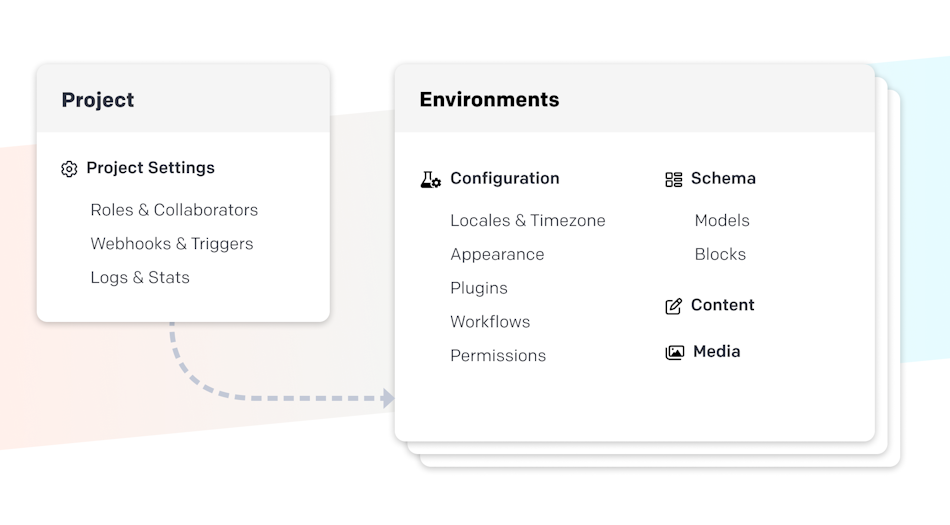Select Blocks under Schema

[x=720, y=254]
